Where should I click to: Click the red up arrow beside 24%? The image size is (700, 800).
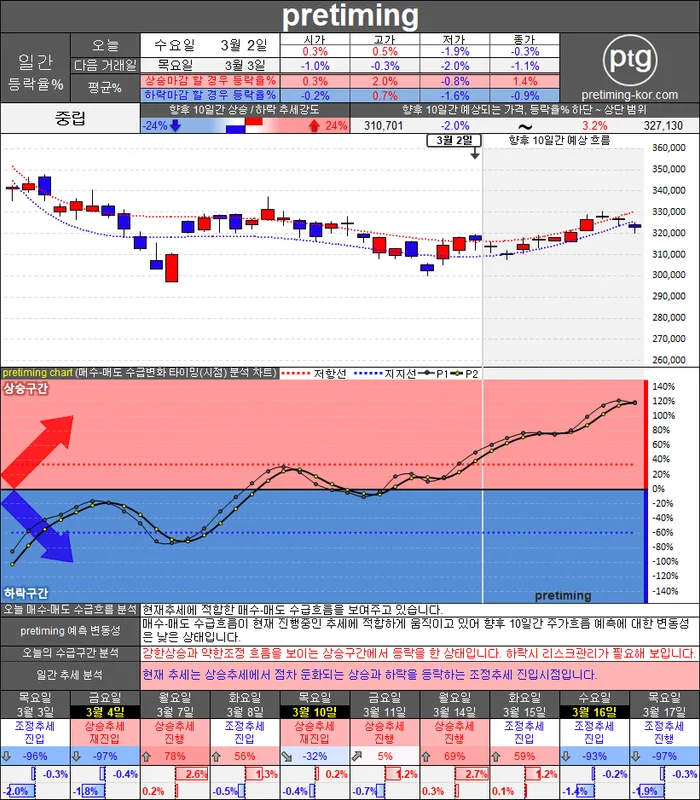(x=314, y=126)
